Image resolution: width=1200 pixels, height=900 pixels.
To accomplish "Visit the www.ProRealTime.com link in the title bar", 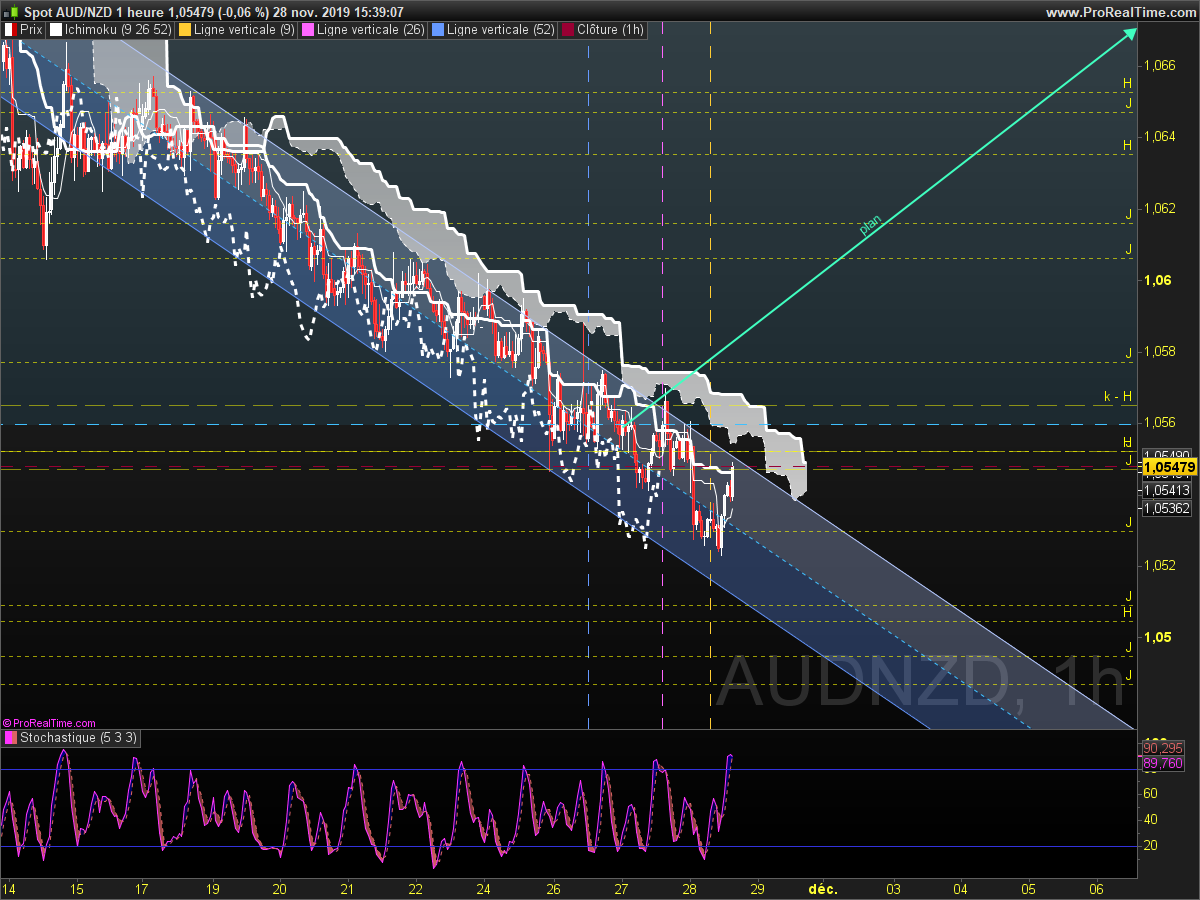I will click(1120, 12).
